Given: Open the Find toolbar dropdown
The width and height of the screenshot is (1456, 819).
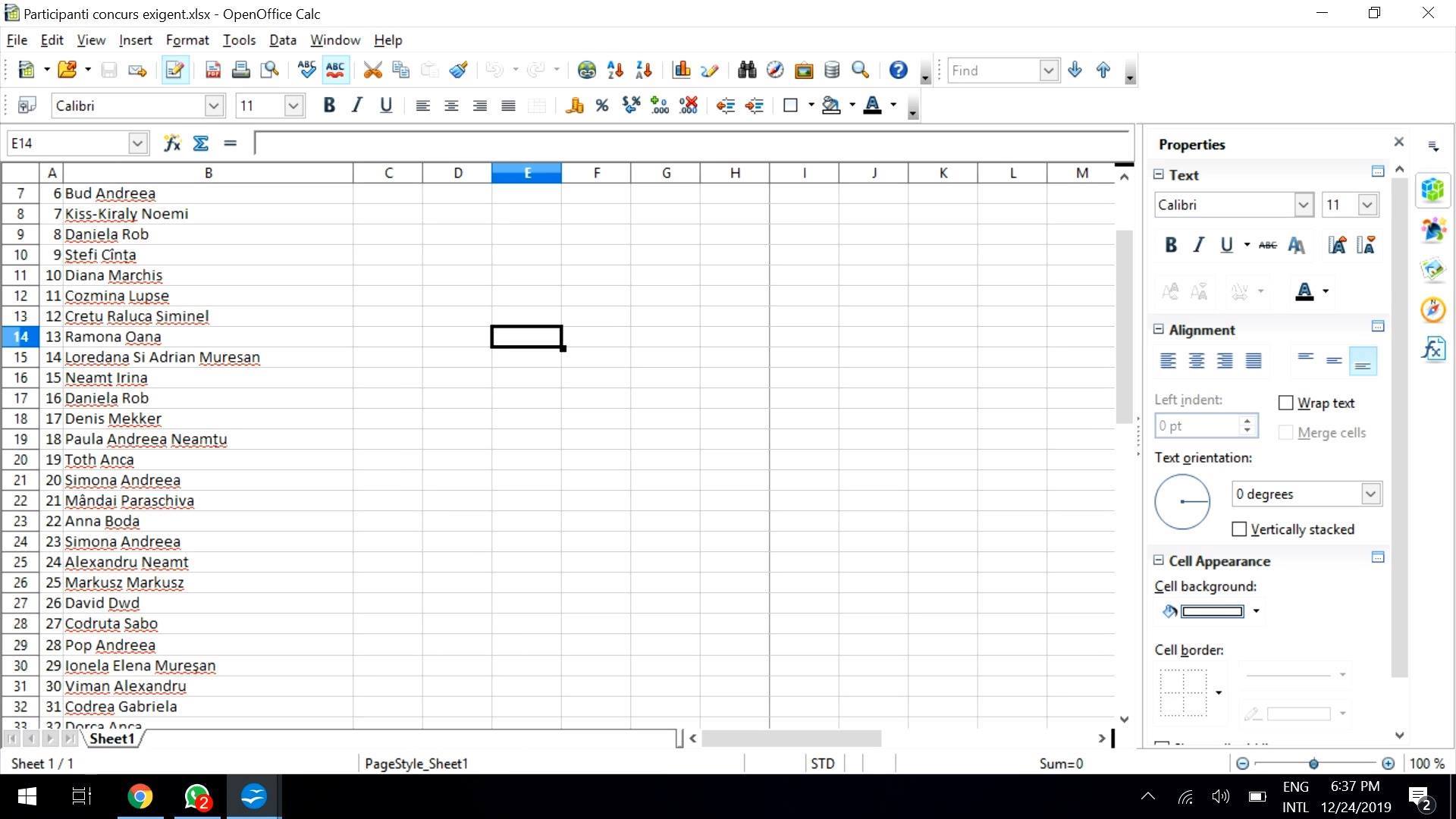Looking at the screenshot, I should pyautogui.click(x=1048, y=71).
